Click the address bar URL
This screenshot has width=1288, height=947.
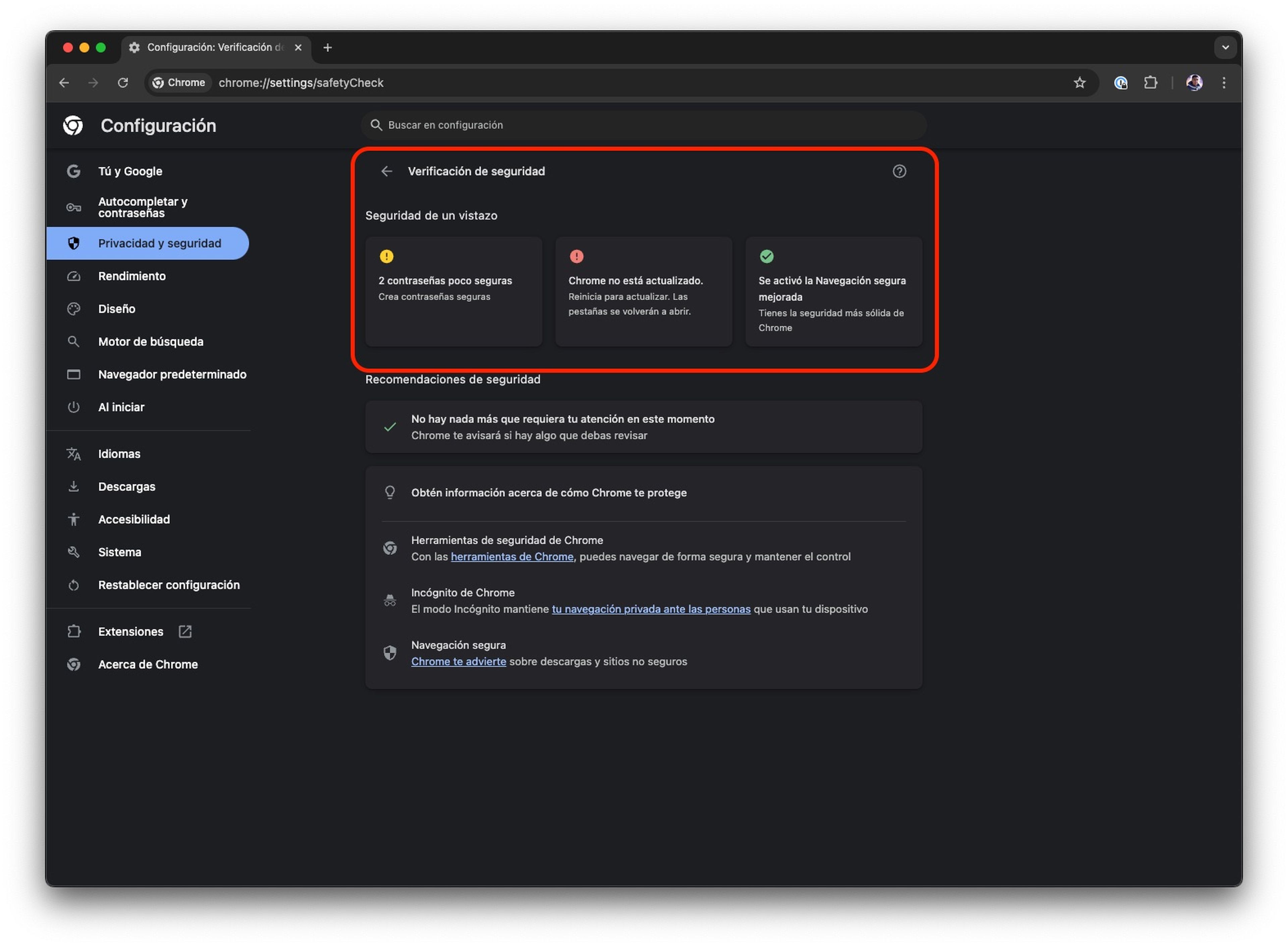click(x=300, y=82)
